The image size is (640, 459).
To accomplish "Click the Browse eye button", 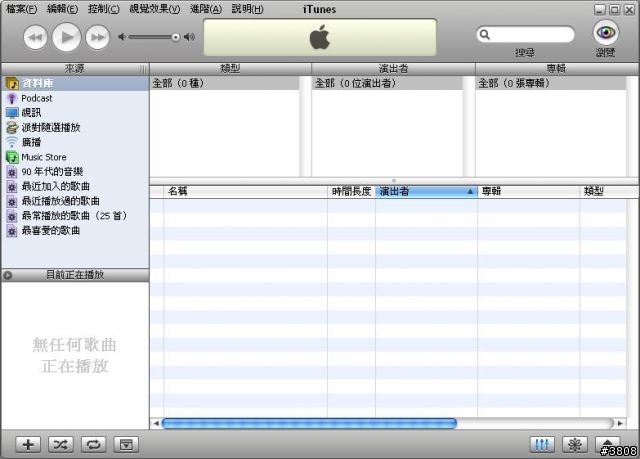I will click(x=606, y=32).
